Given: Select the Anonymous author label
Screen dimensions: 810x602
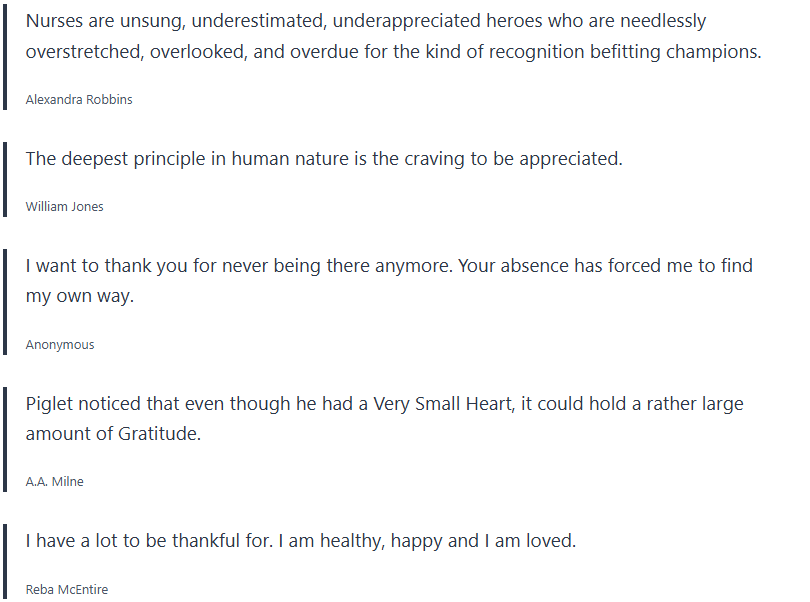Looking at the screenshot, I should pyautogui.click(x=60, y=344).
